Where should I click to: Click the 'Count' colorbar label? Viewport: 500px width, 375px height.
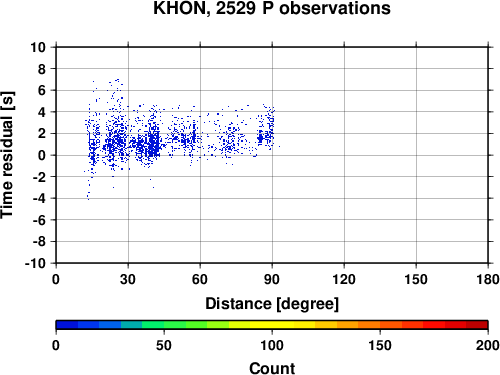[272, 368]
